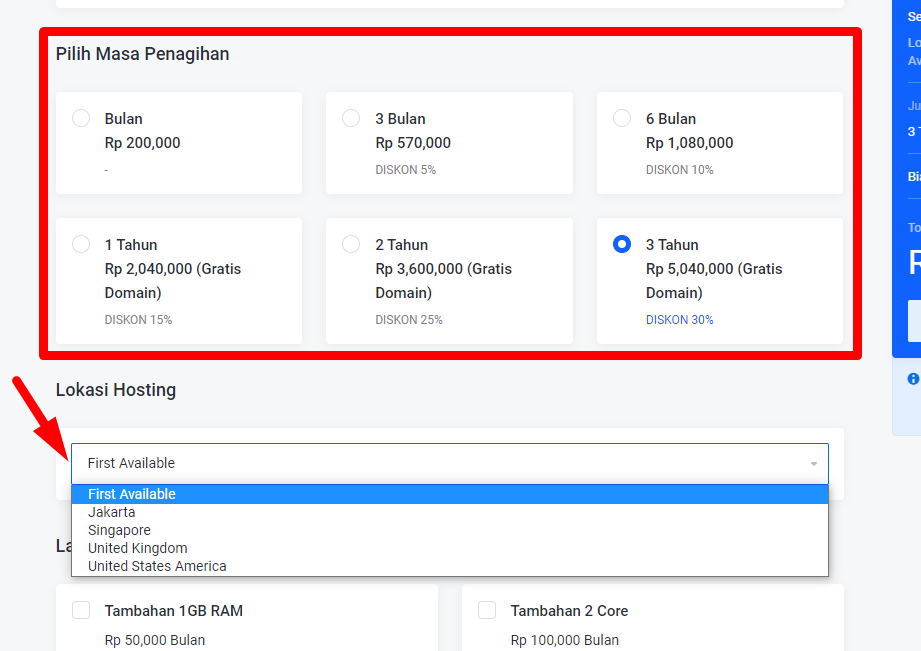Viewport: 921px width, 651px height.
Task: Click the 6 Bulan DISKON 10% text
Action: pos(680,170)
